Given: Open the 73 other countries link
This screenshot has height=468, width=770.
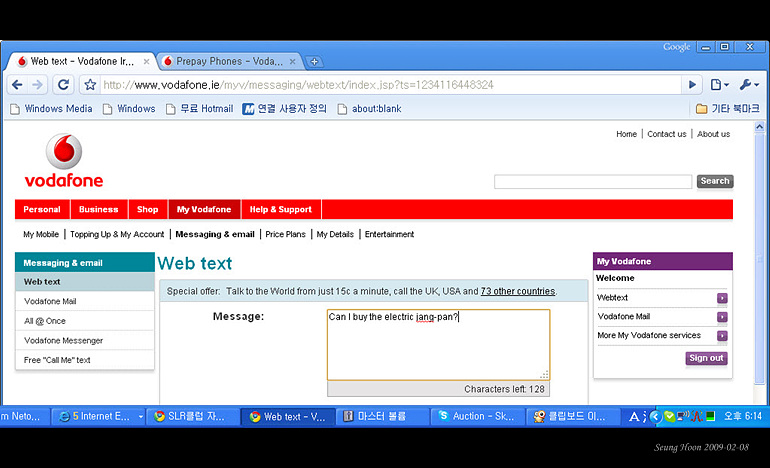Looking at the screenshot, I should (518, 291).
